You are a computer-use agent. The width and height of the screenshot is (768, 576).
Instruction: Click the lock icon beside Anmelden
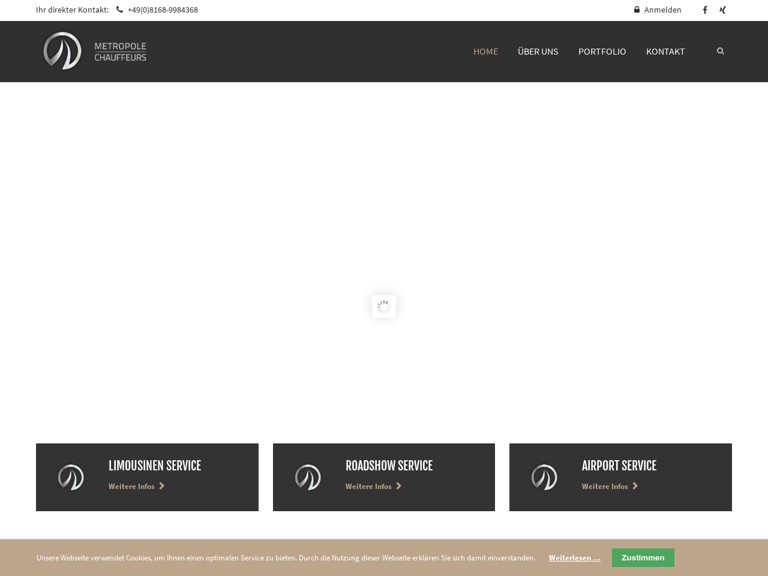pyautogui.click(x=637, y=10)
